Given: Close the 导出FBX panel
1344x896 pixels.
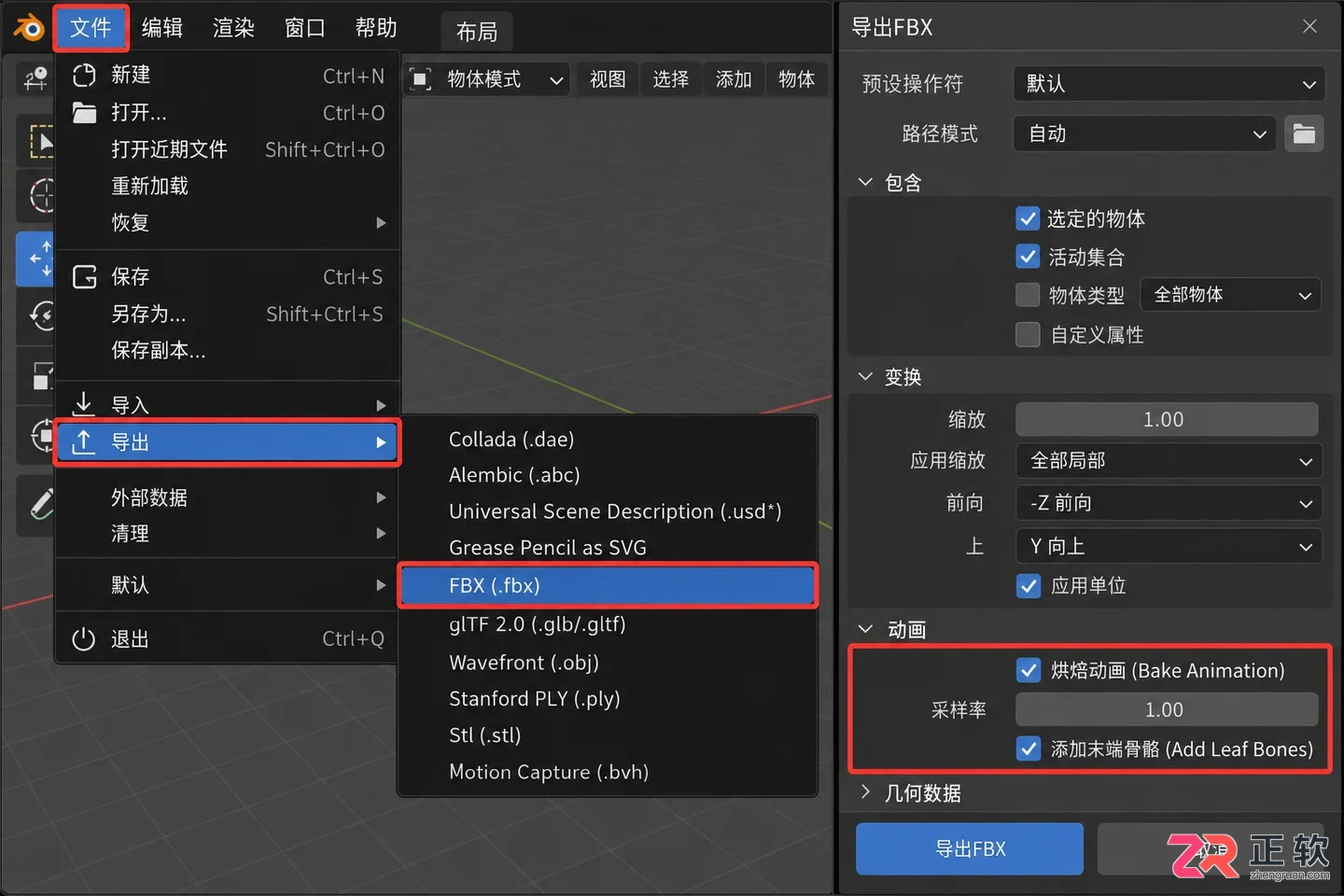Looking at the screenshot, I should pos(1310,26).
